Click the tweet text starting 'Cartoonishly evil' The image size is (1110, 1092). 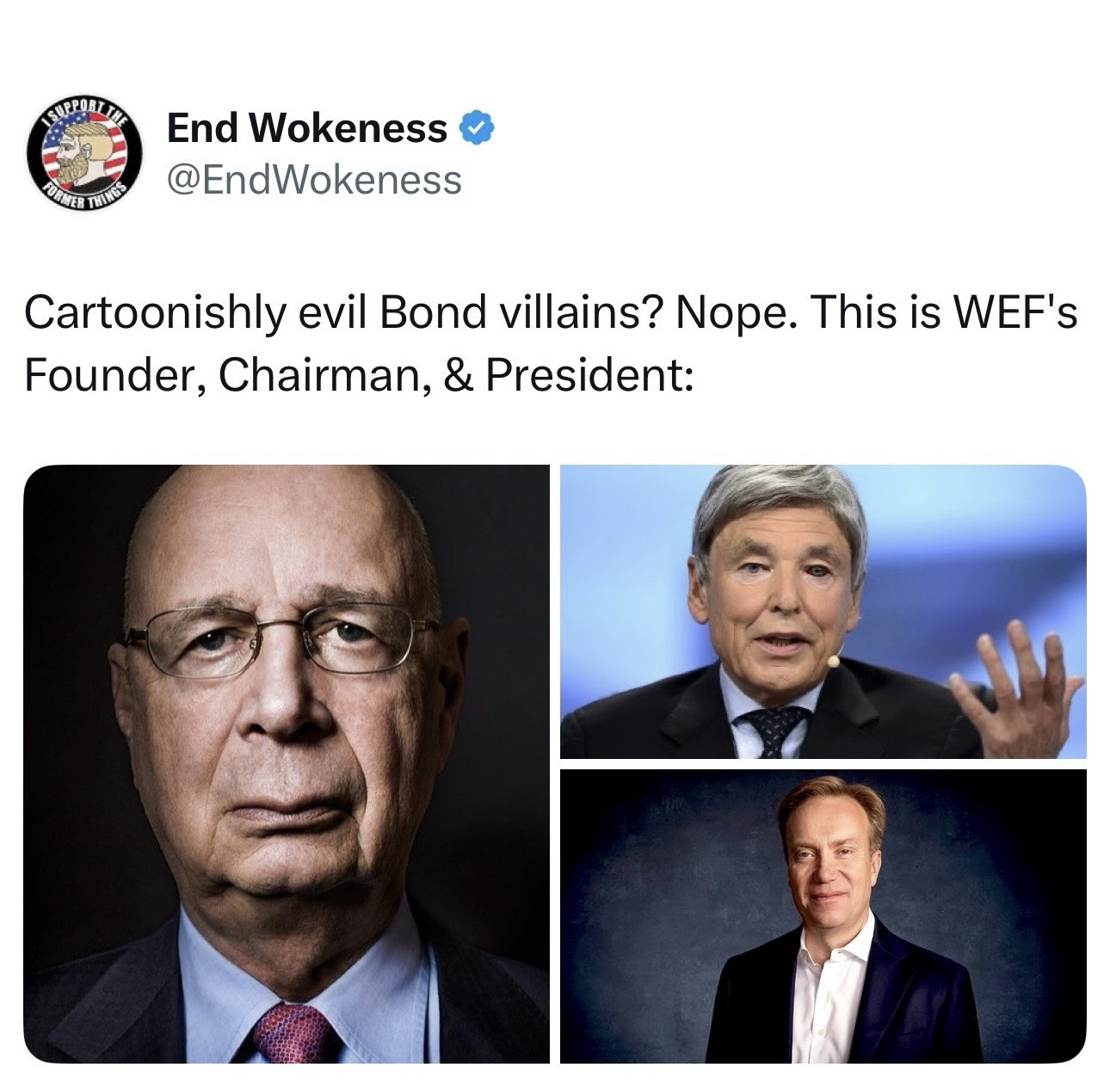point(551,344)
